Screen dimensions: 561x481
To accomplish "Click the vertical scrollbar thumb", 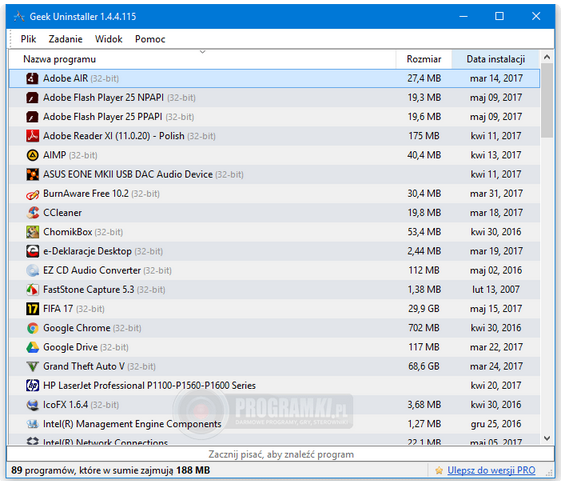I will click(x=547, y=100).
